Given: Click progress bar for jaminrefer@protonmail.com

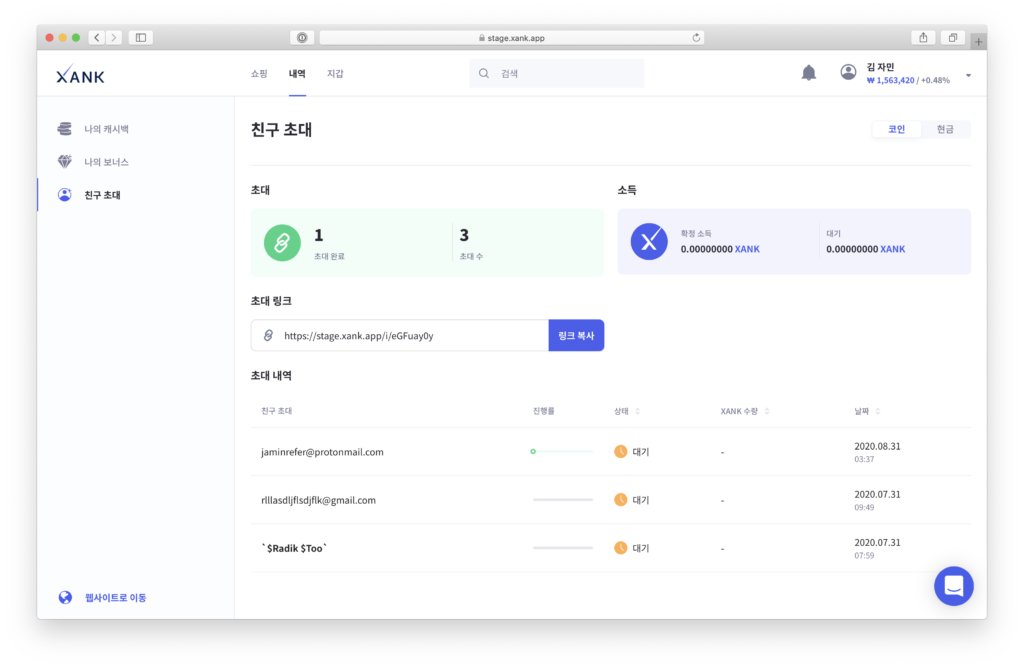Looking at the screenshot, I should click(562, 451).
